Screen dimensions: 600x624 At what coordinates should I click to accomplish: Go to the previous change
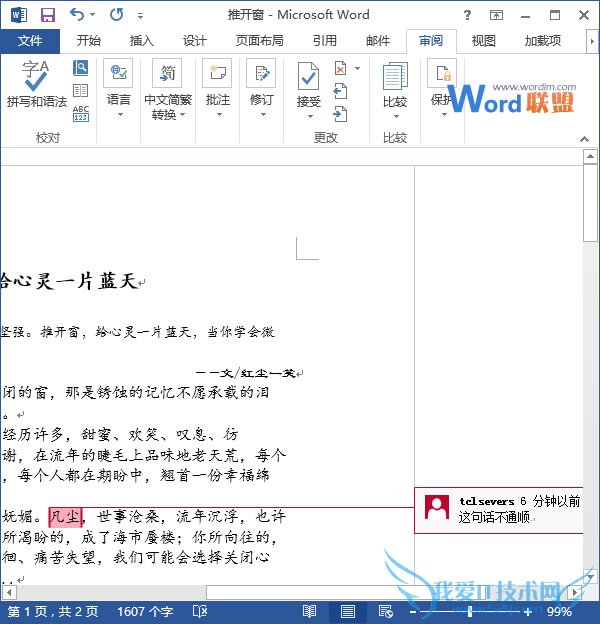pos(340,91)
